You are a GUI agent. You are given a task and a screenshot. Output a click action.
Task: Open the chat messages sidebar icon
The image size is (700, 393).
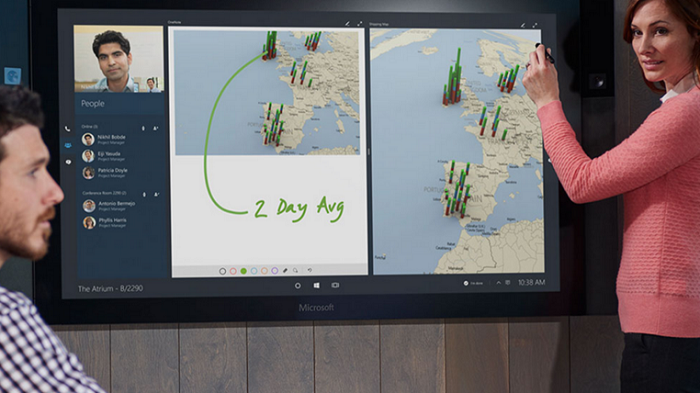68,162
